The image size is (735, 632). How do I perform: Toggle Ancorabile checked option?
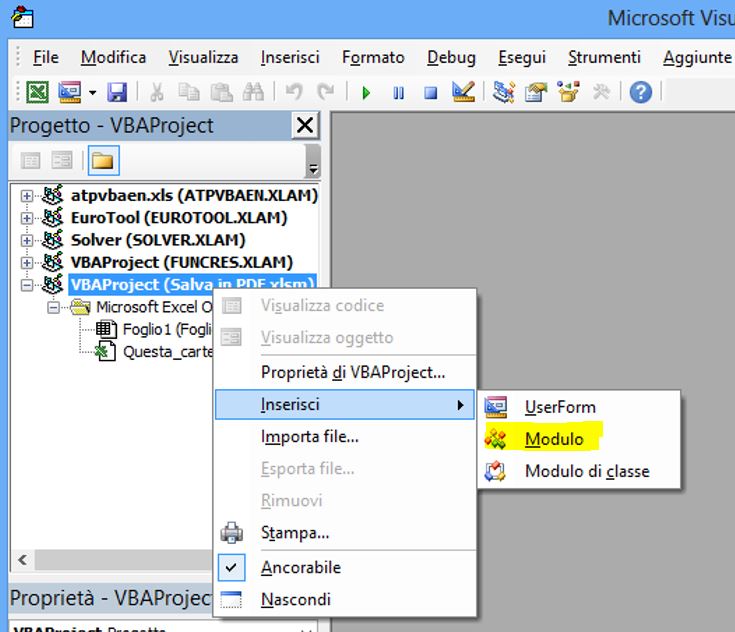click(x=345, y=568)
